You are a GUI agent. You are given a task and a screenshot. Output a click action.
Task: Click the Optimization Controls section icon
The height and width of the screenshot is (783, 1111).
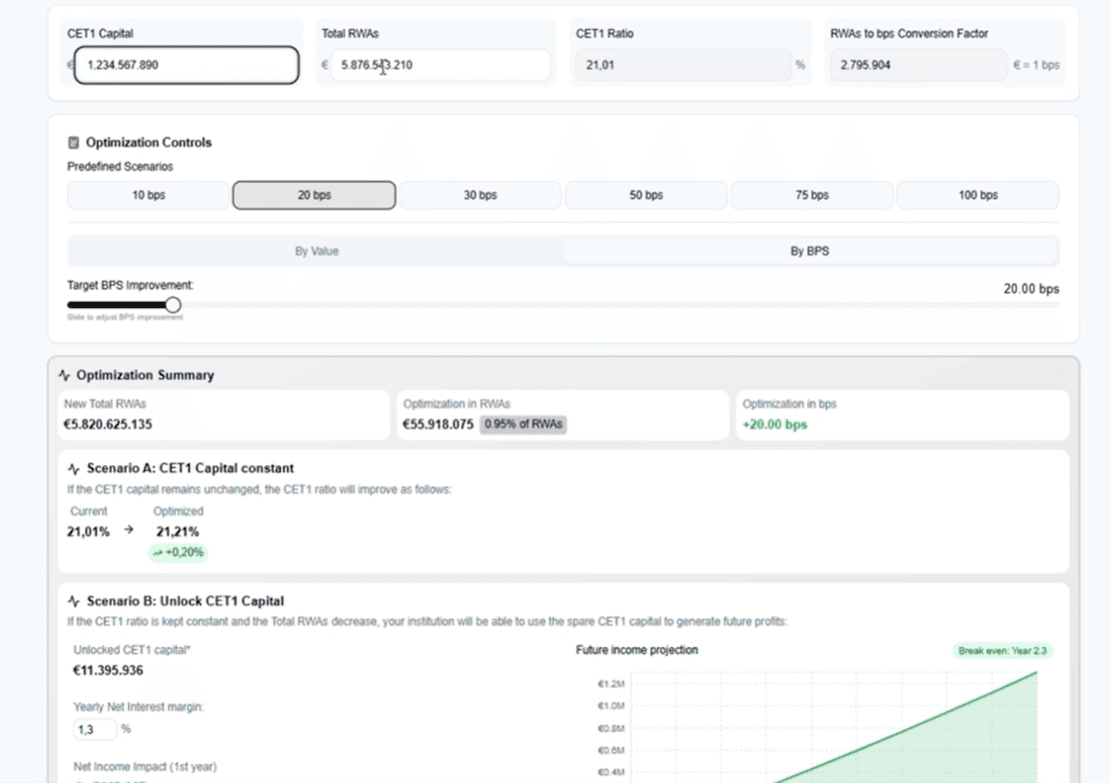coord(73,143)
